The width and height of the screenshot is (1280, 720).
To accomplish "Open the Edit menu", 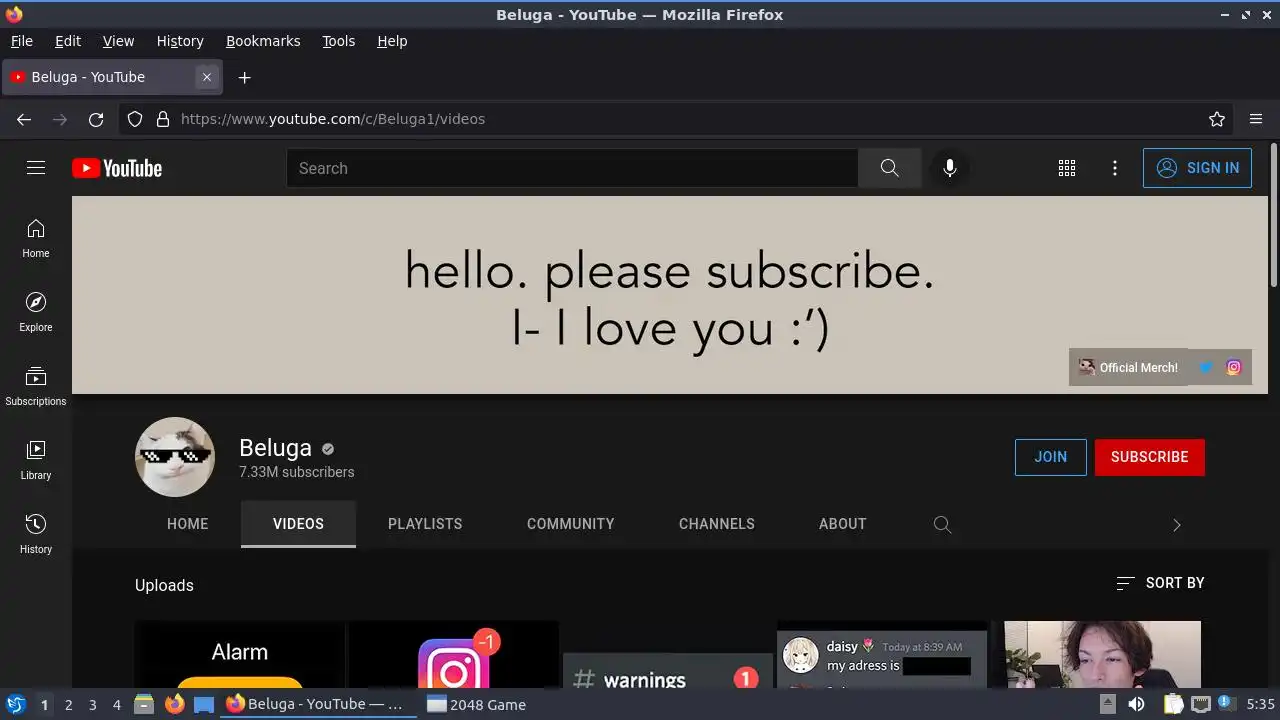I will [x=68, y=41].
